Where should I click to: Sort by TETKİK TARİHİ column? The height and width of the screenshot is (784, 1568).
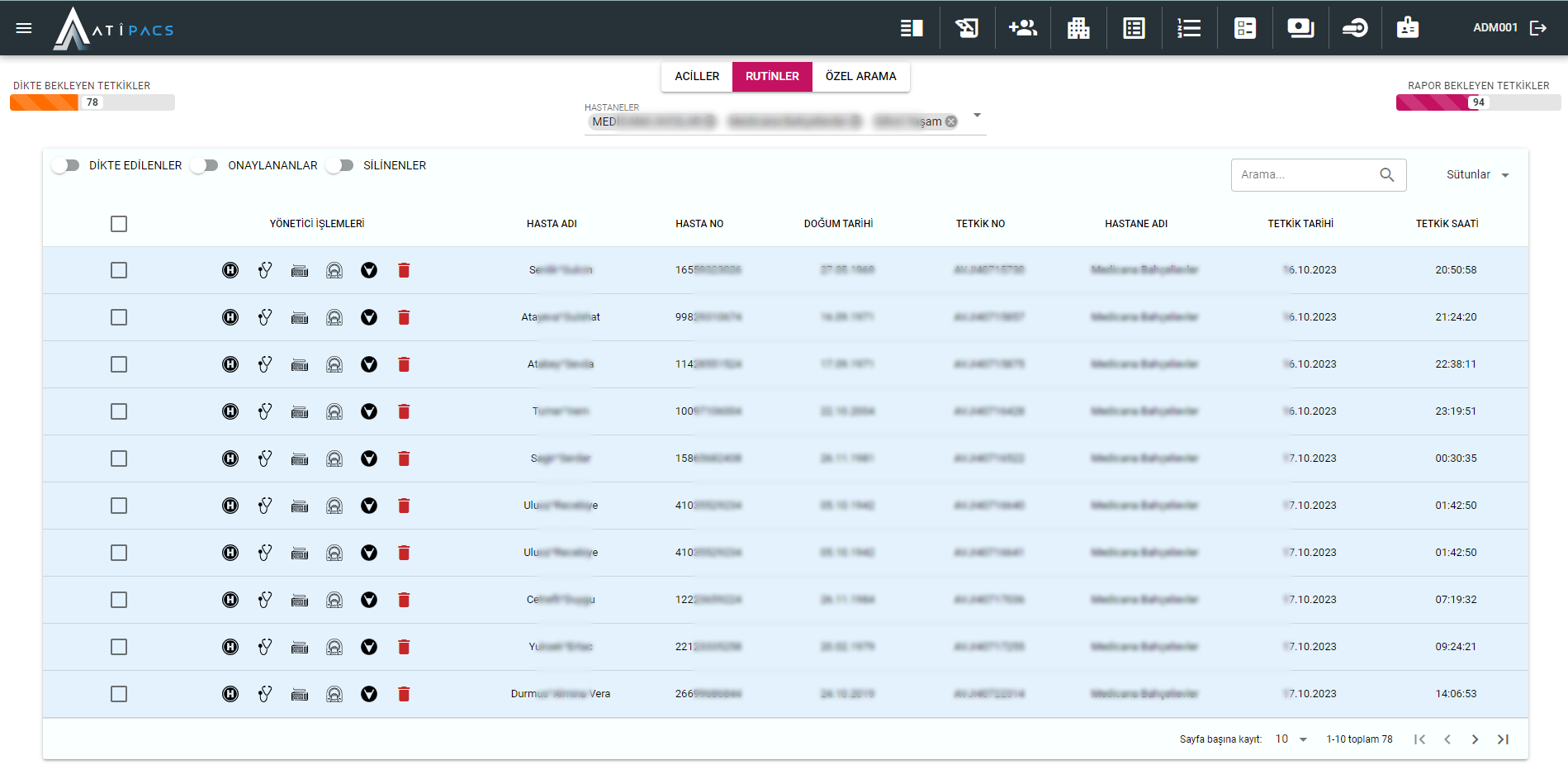coord(1300,224)
